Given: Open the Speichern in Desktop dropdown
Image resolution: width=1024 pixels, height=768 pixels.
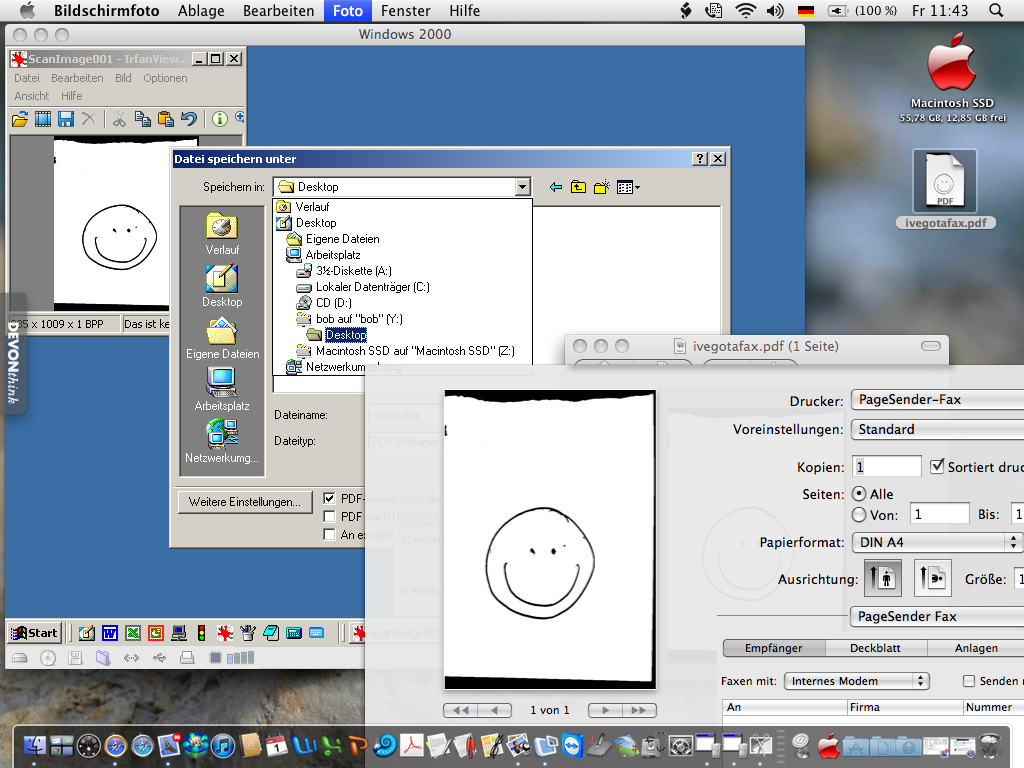Looking at the screenshot, I should pyautogui.click(x=522, y=187).
